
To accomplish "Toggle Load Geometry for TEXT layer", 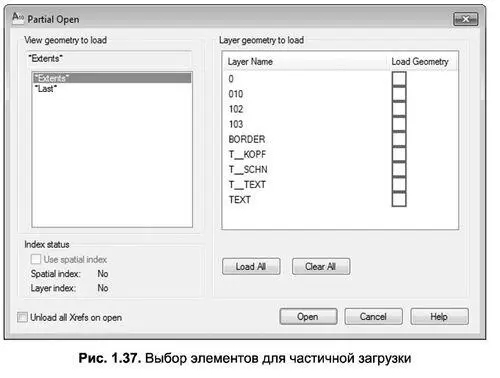I will 399,200.
